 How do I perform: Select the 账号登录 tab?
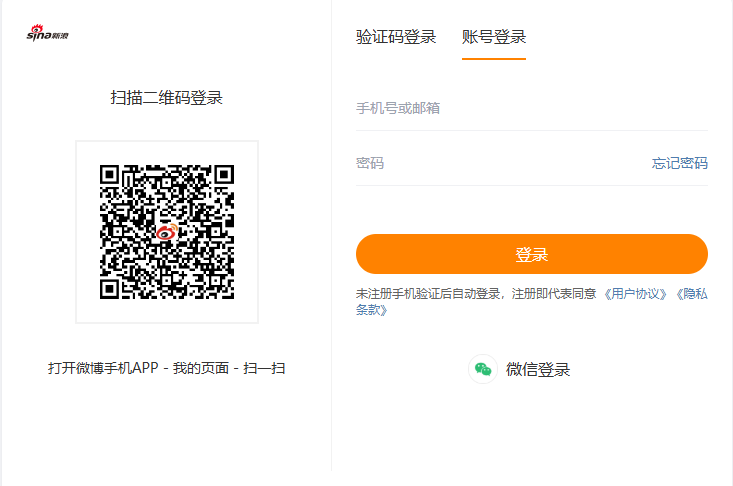tap(494, 37)
